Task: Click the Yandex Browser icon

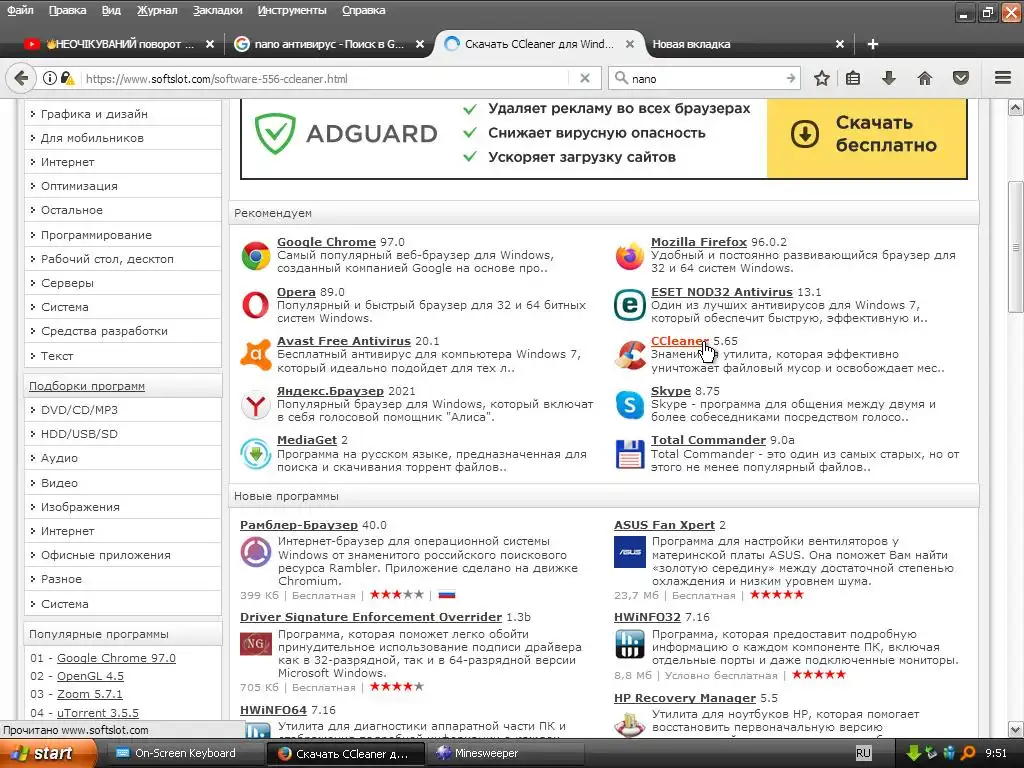Action: pos(255,405)
